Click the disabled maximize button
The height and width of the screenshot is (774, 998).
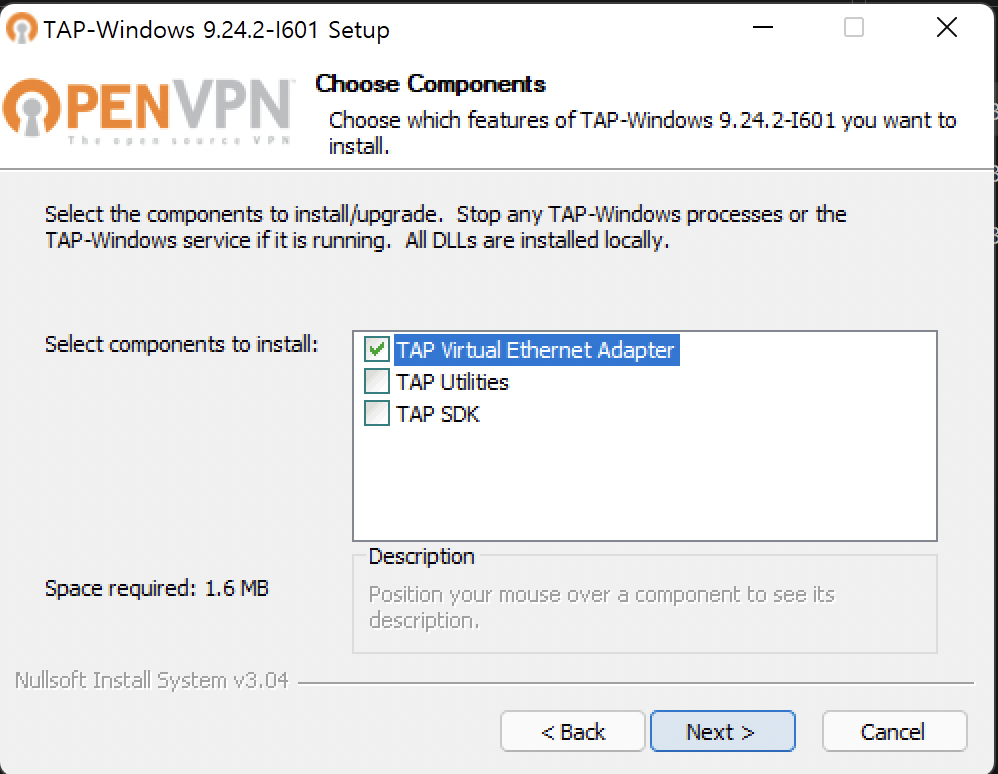click(x=854, y=27)
